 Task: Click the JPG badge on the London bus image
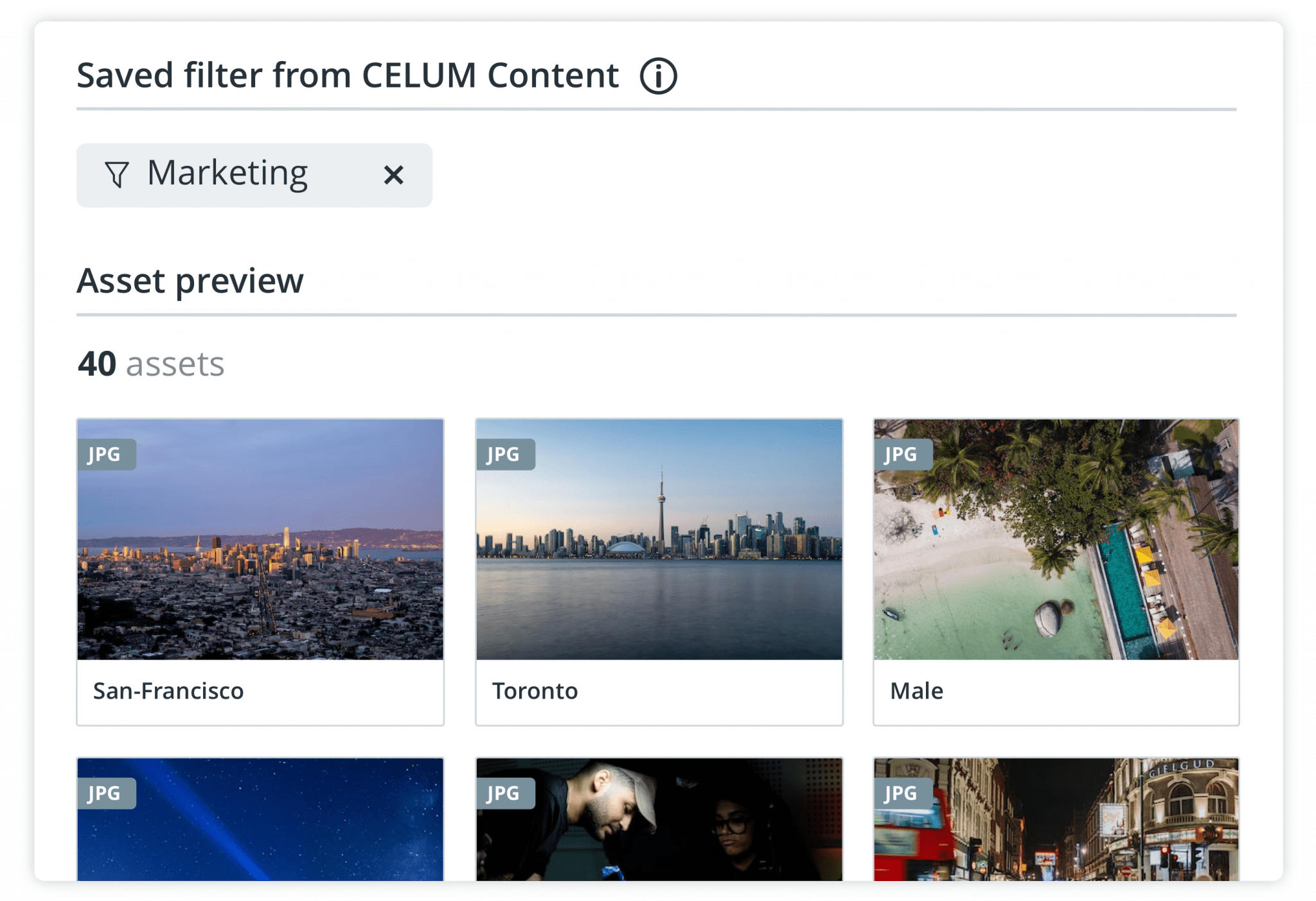[x=903, y=793]
